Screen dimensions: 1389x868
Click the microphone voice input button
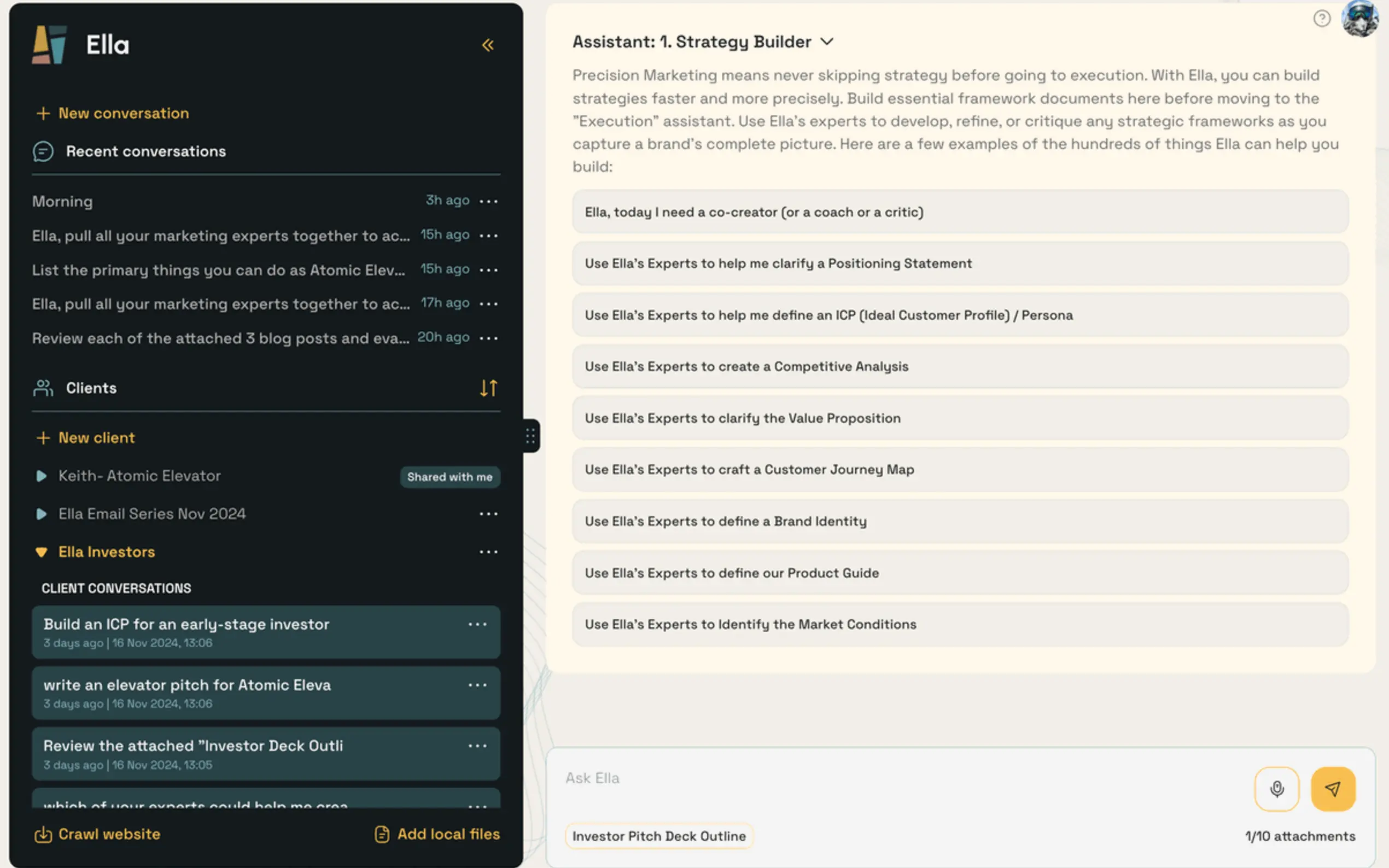click(x=1276, y=789)
